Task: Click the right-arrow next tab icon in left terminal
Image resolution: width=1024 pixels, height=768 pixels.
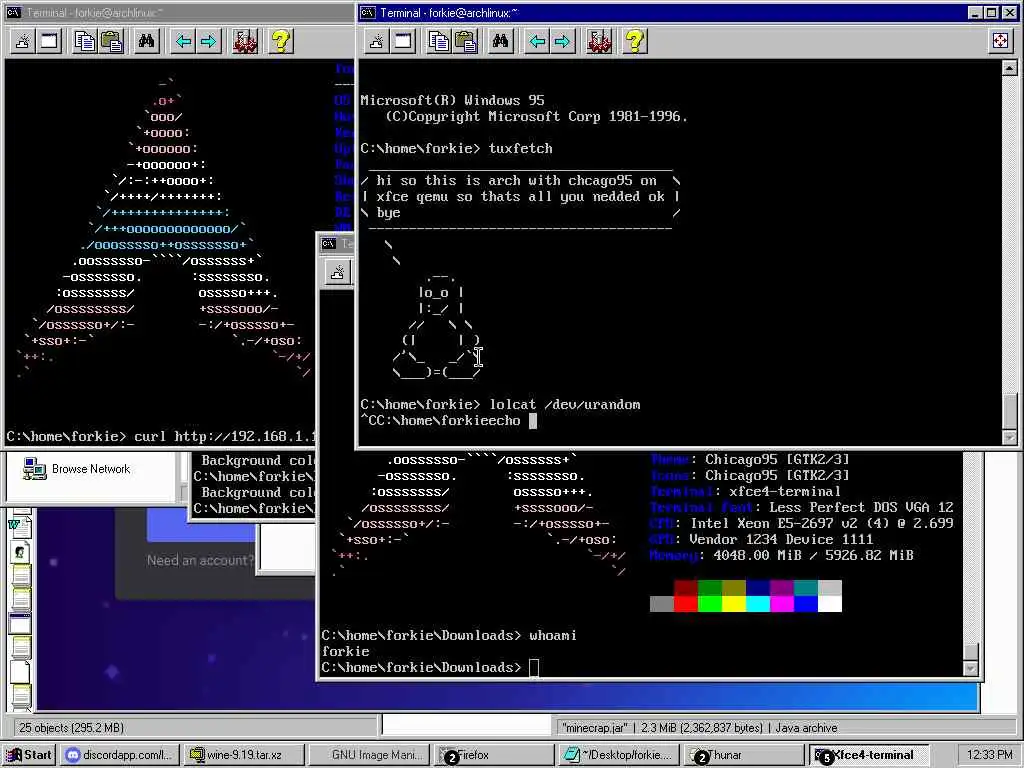Action: (x=208, y=42)
